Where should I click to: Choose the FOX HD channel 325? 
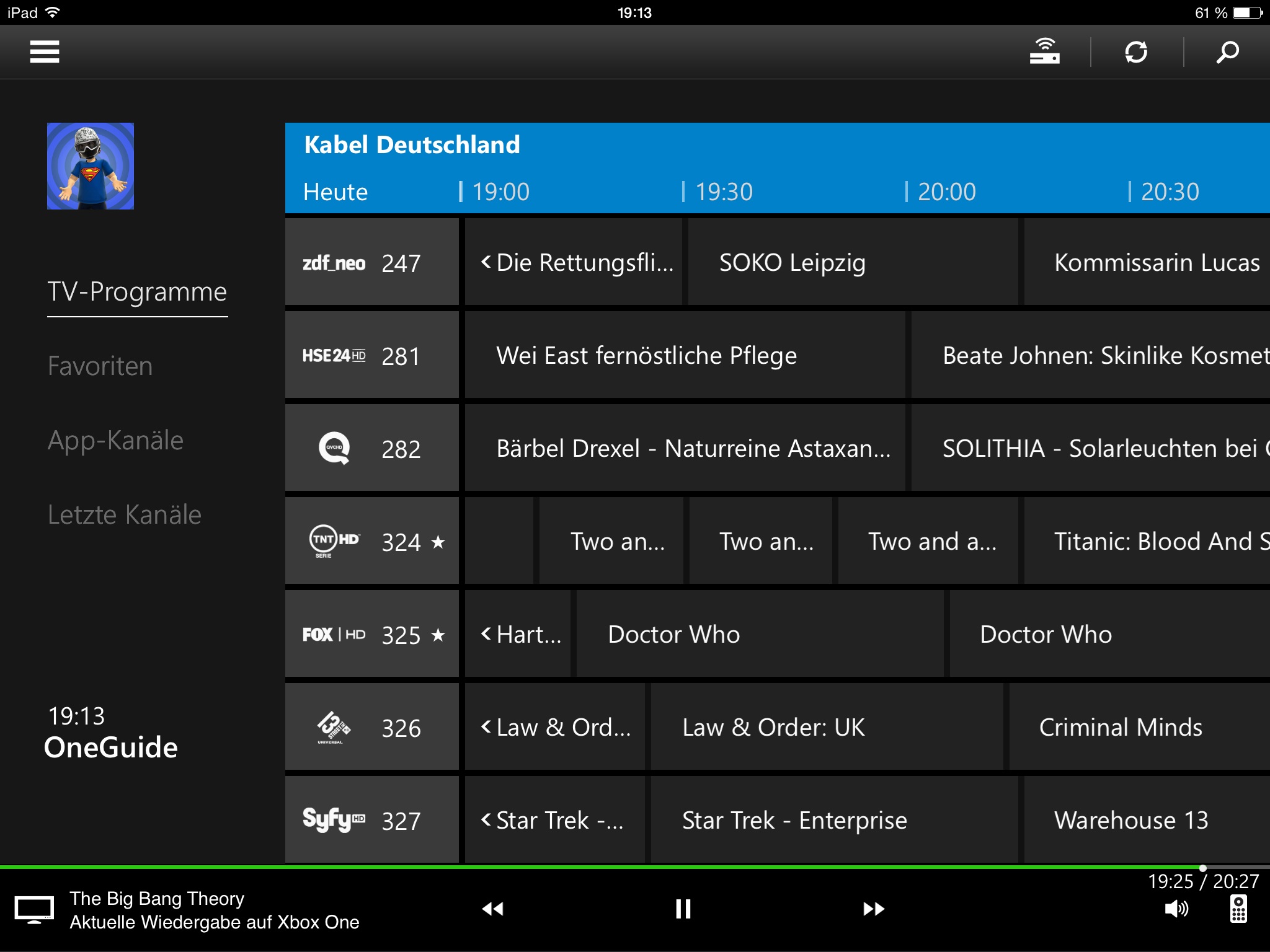click(372, 634)
